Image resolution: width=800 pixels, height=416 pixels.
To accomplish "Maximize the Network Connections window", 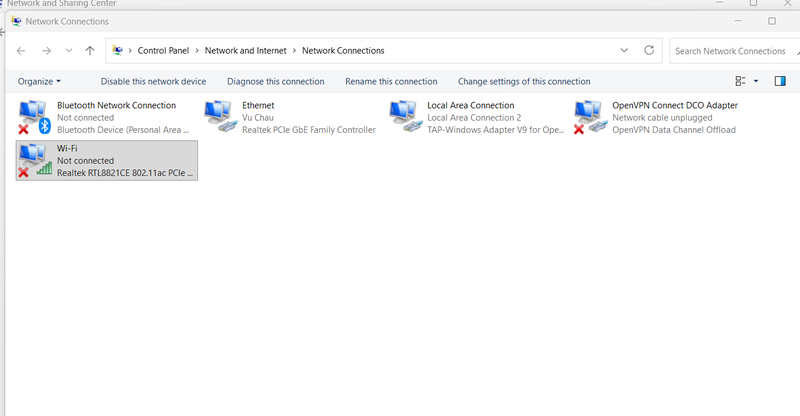I will (772, 21).
